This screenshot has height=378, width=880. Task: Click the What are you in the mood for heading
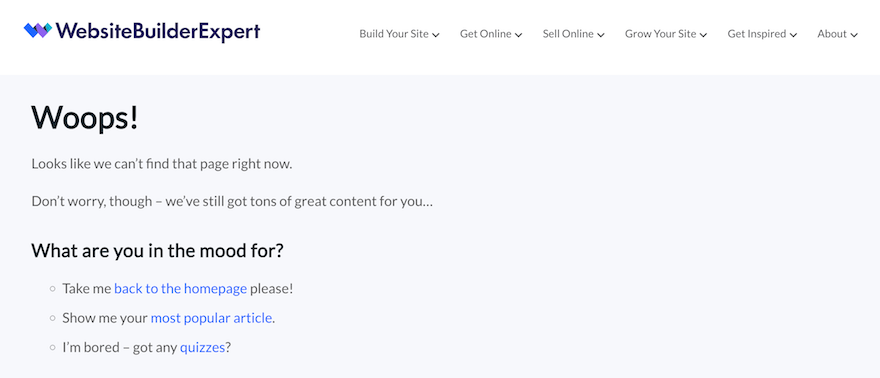158,250
